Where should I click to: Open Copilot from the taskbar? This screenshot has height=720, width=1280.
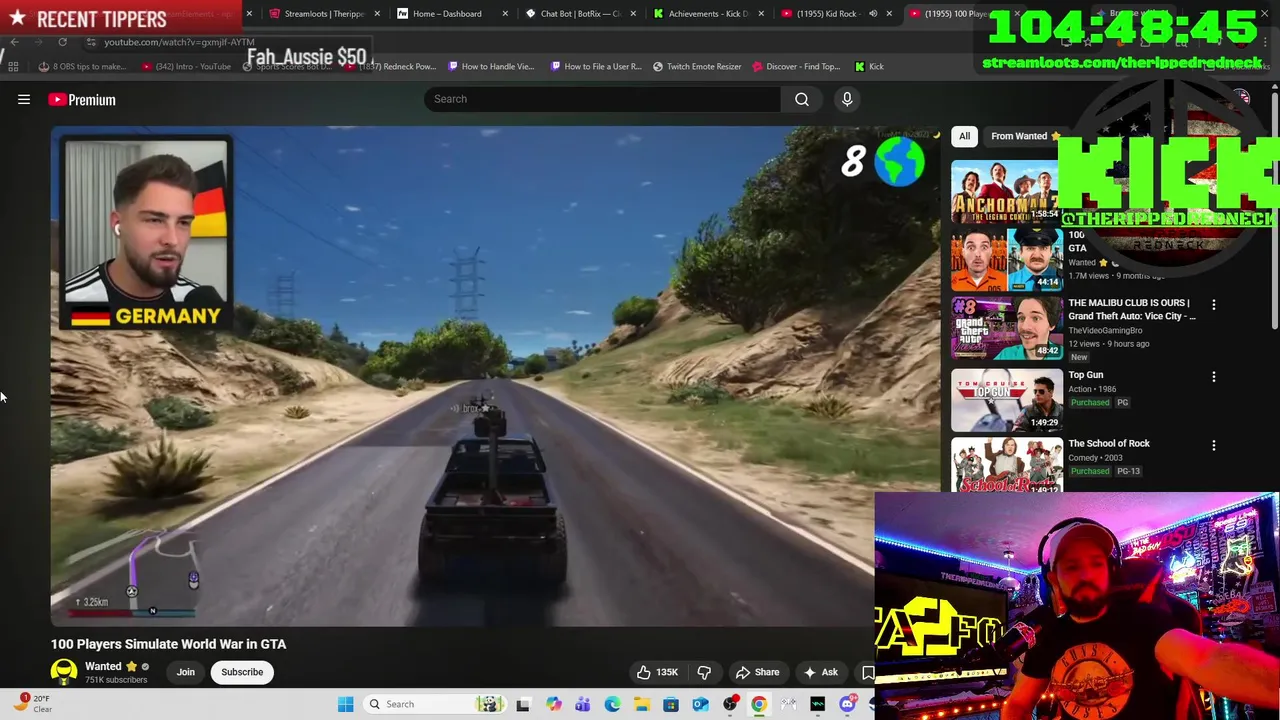[x=553, y=704]
